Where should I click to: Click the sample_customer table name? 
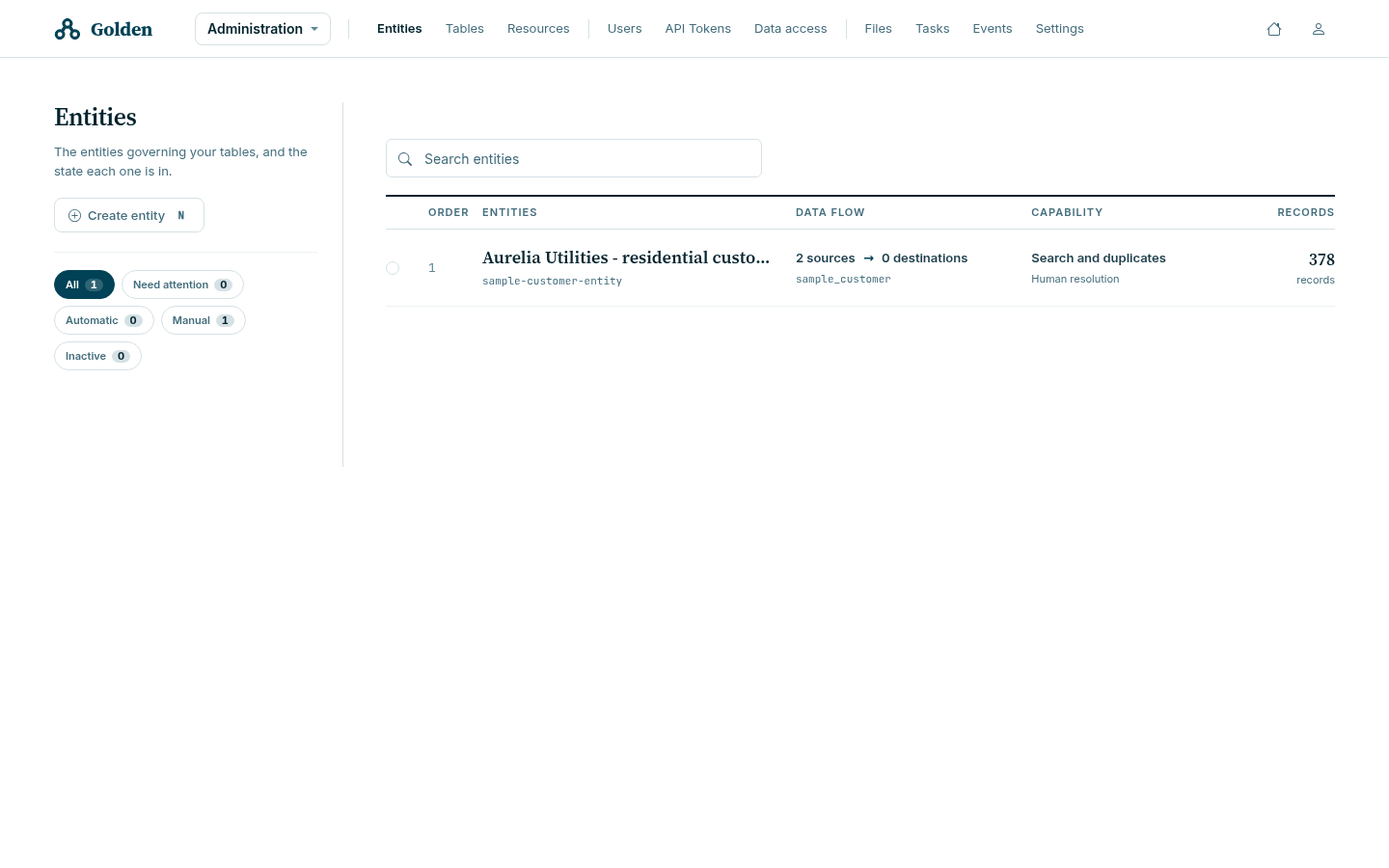(843, 280)
